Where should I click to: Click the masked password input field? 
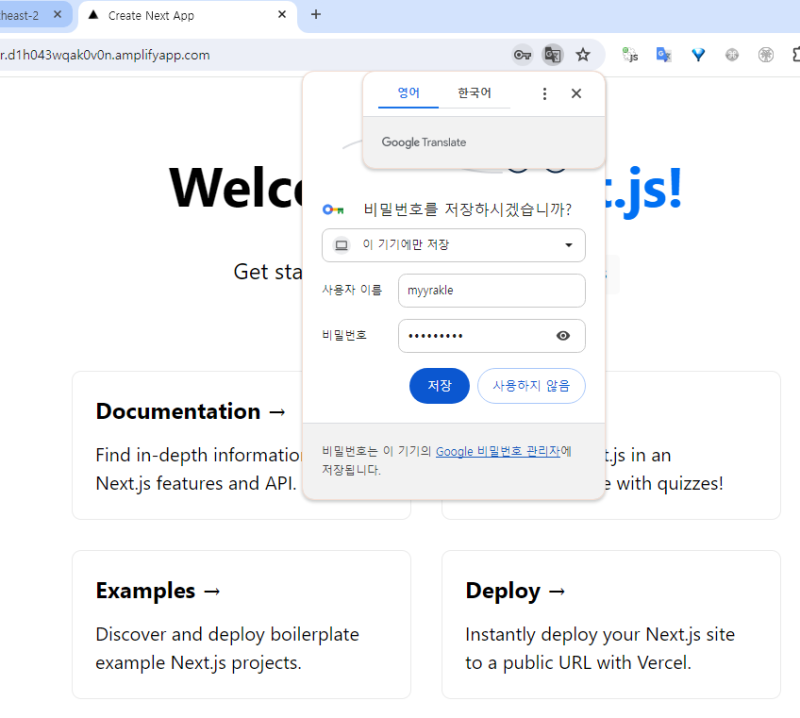(491, 336)
